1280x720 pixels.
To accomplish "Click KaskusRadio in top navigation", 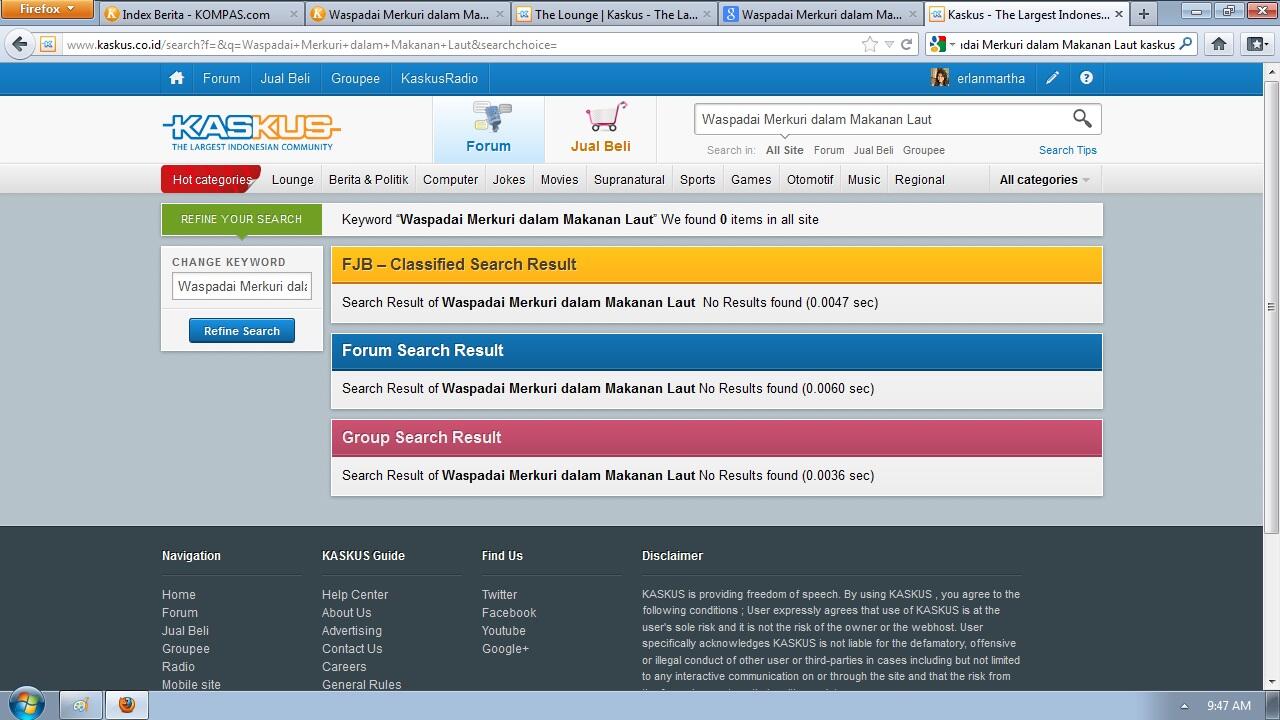I will click(439, 78).
